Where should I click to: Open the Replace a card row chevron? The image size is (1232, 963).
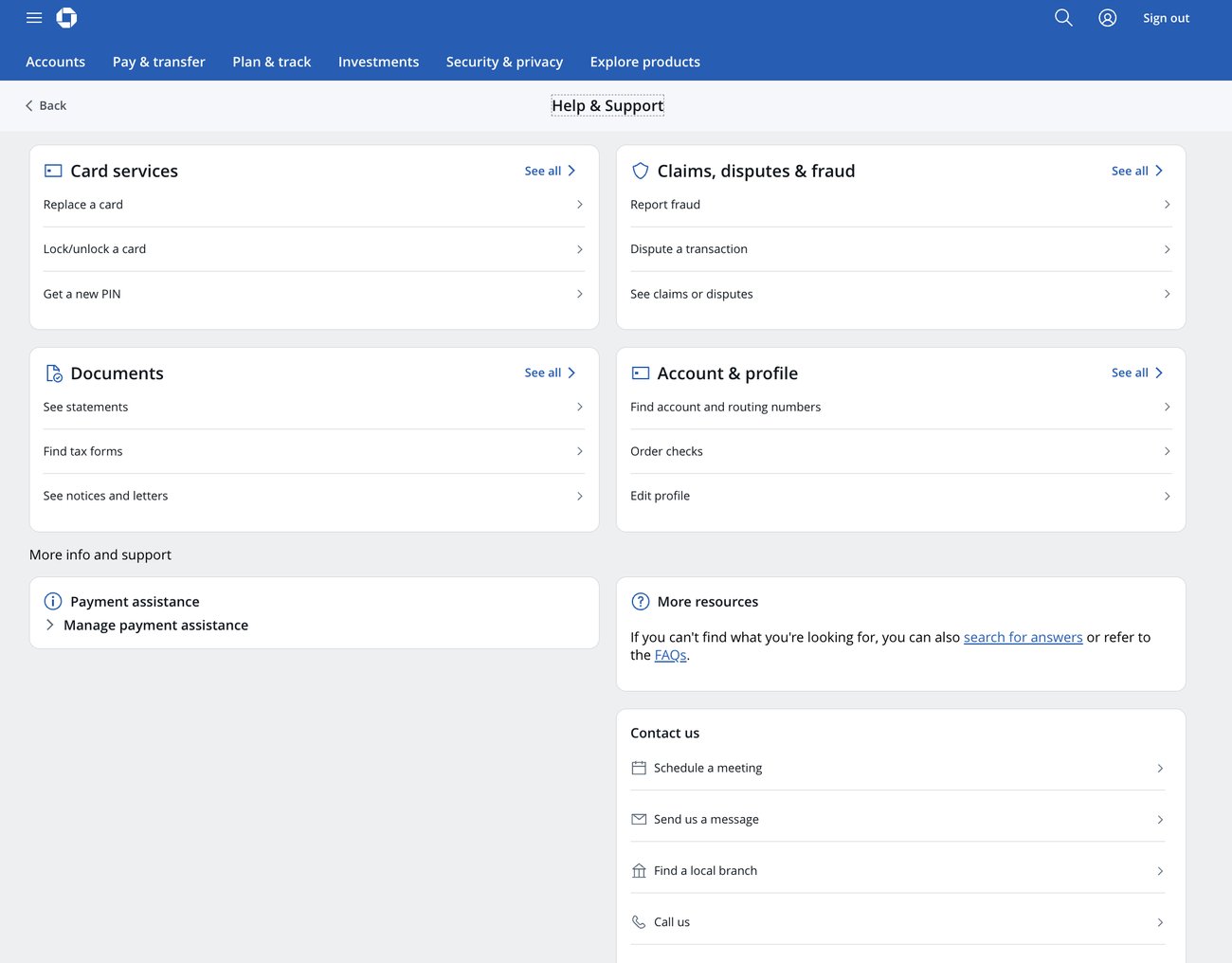coord(580,205)
